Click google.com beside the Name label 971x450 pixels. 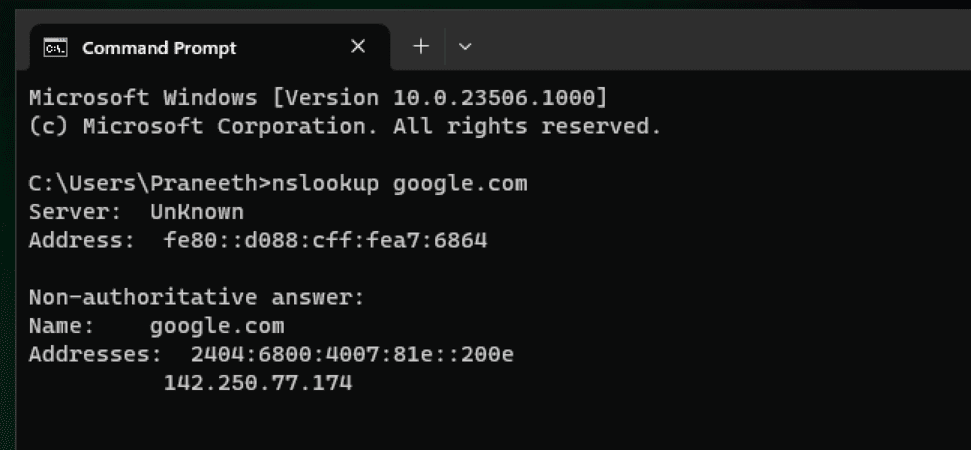pos(217,326)
